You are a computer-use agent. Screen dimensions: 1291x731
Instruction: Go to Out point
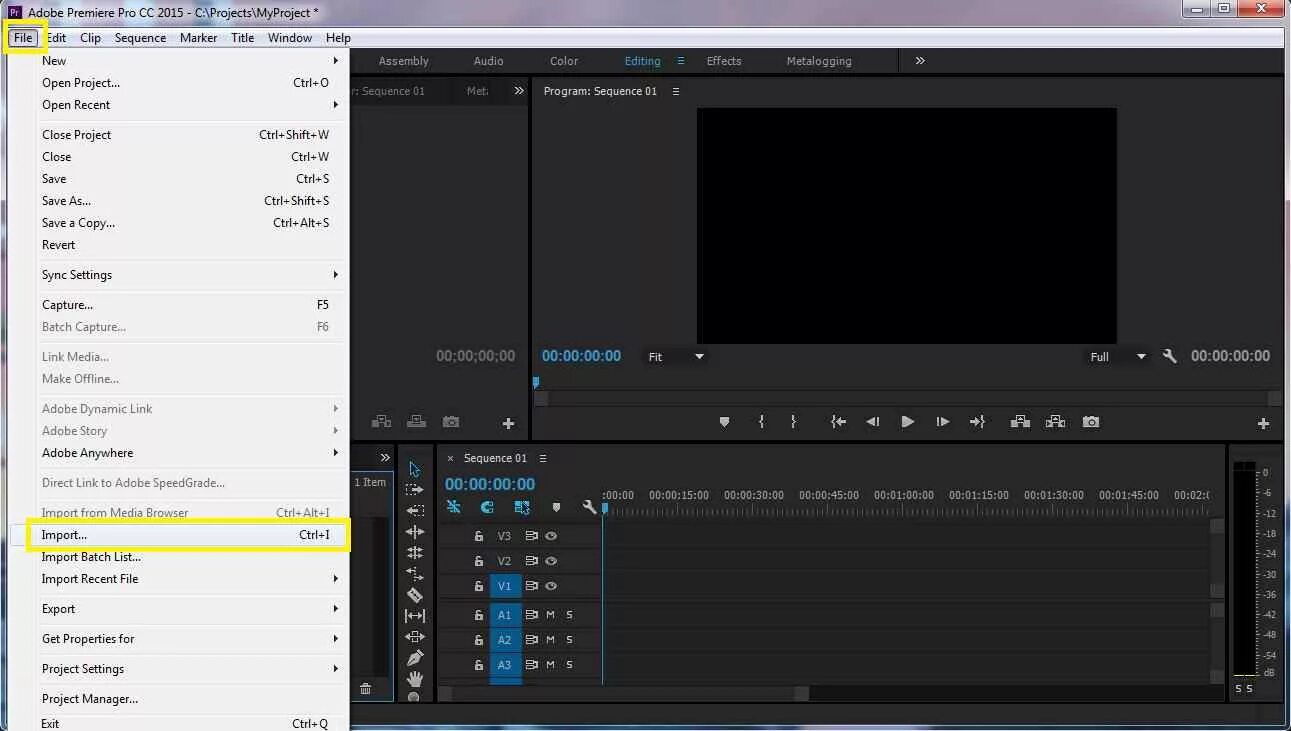[977, 422]
